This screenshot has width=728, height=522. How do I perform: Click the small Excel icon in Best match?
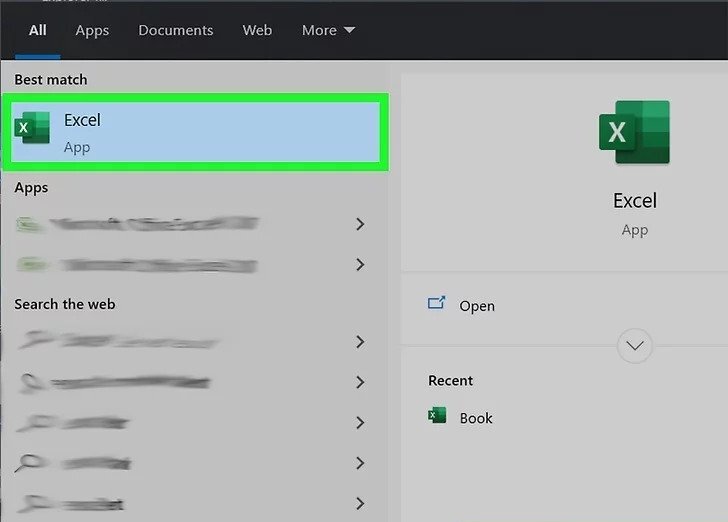32,127
